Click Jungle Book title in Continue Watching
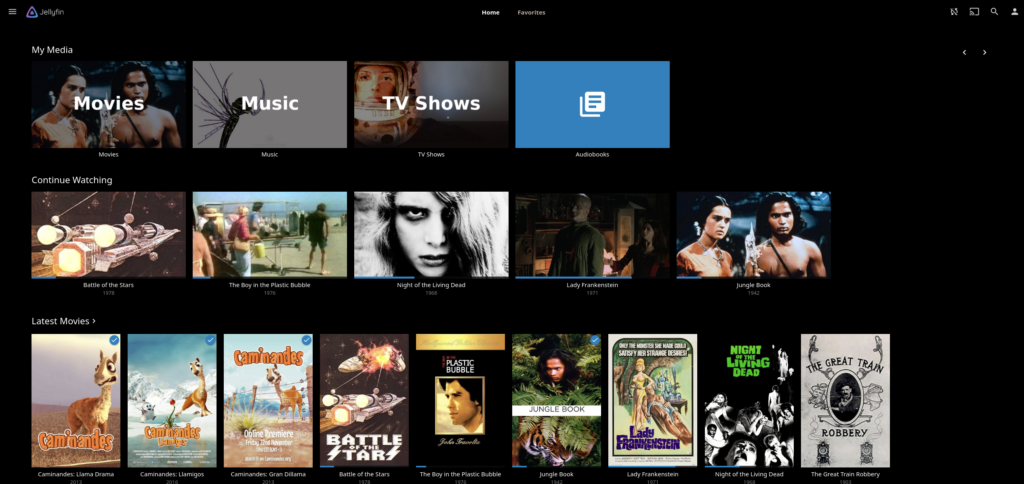The width and height of the screenshot is (1024, 484). coord(754,285)
